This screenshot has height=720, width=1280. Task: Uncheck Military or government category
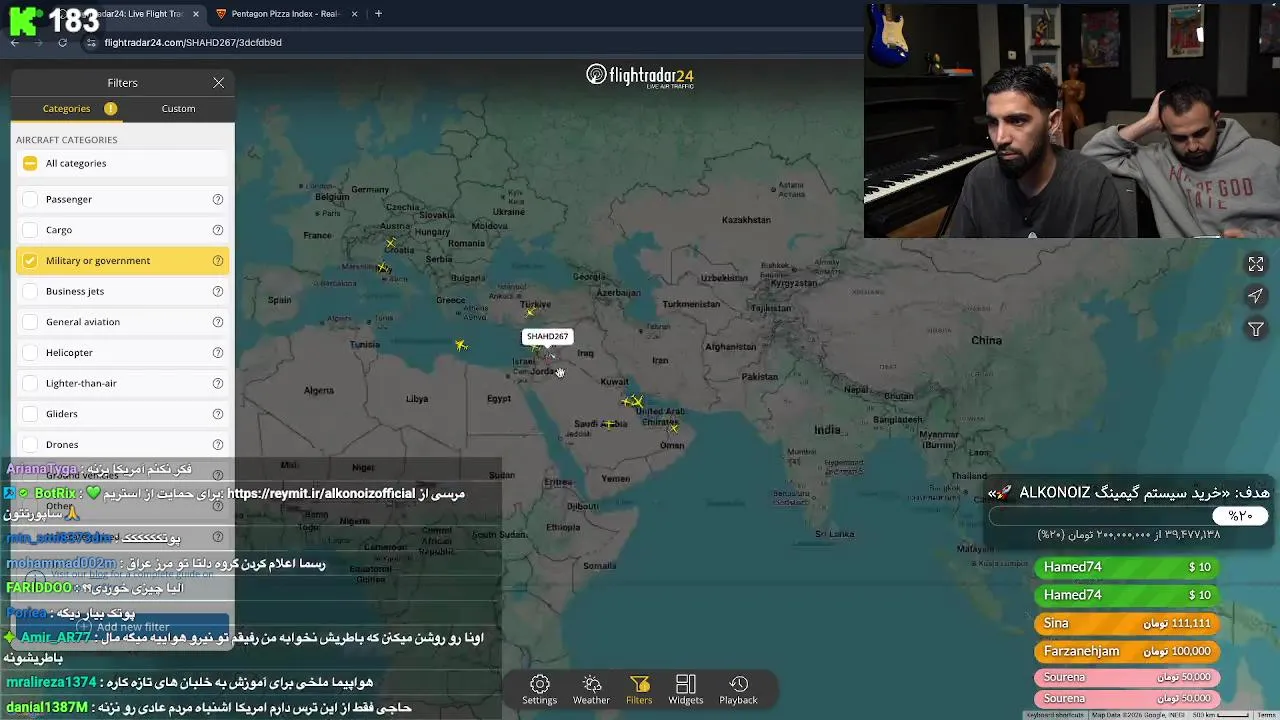30,261
